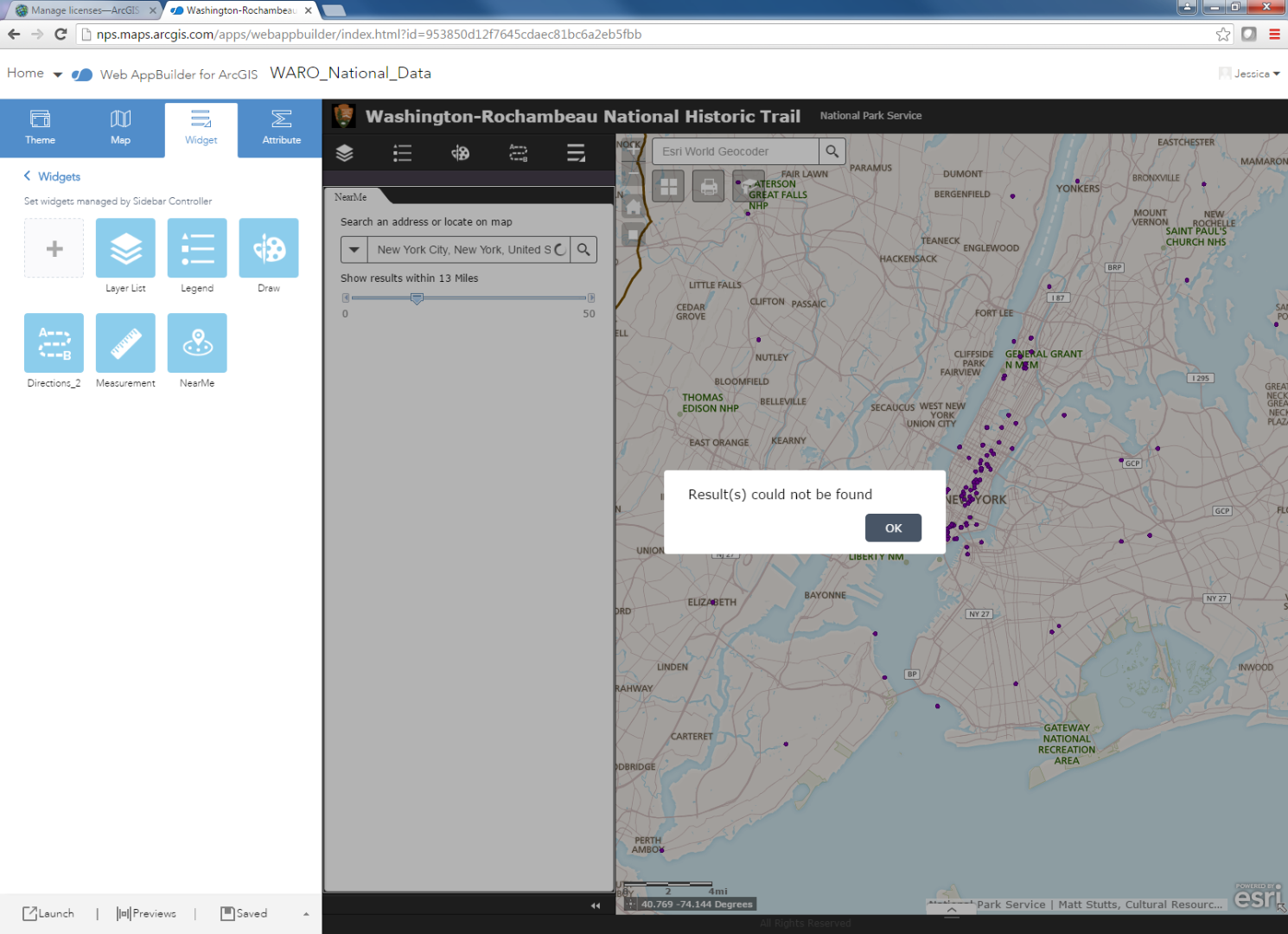Screen dimensions: 1288x934
Task: Expand the attribute table arrow at map bottom
Action: pyautogui.click(x=952, y=910)
